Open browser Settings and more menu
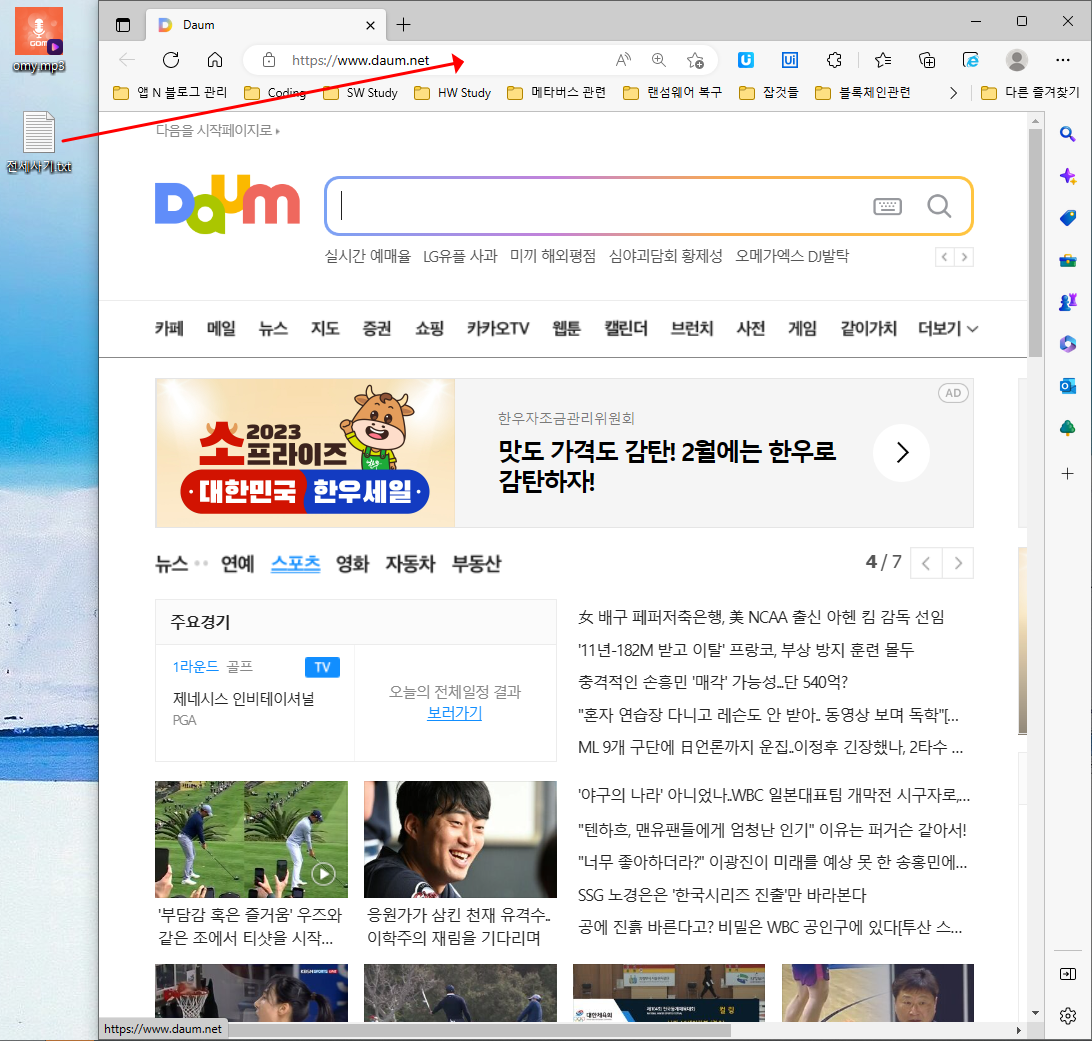This screenshot has width=1092, height=1041. 1063,60
